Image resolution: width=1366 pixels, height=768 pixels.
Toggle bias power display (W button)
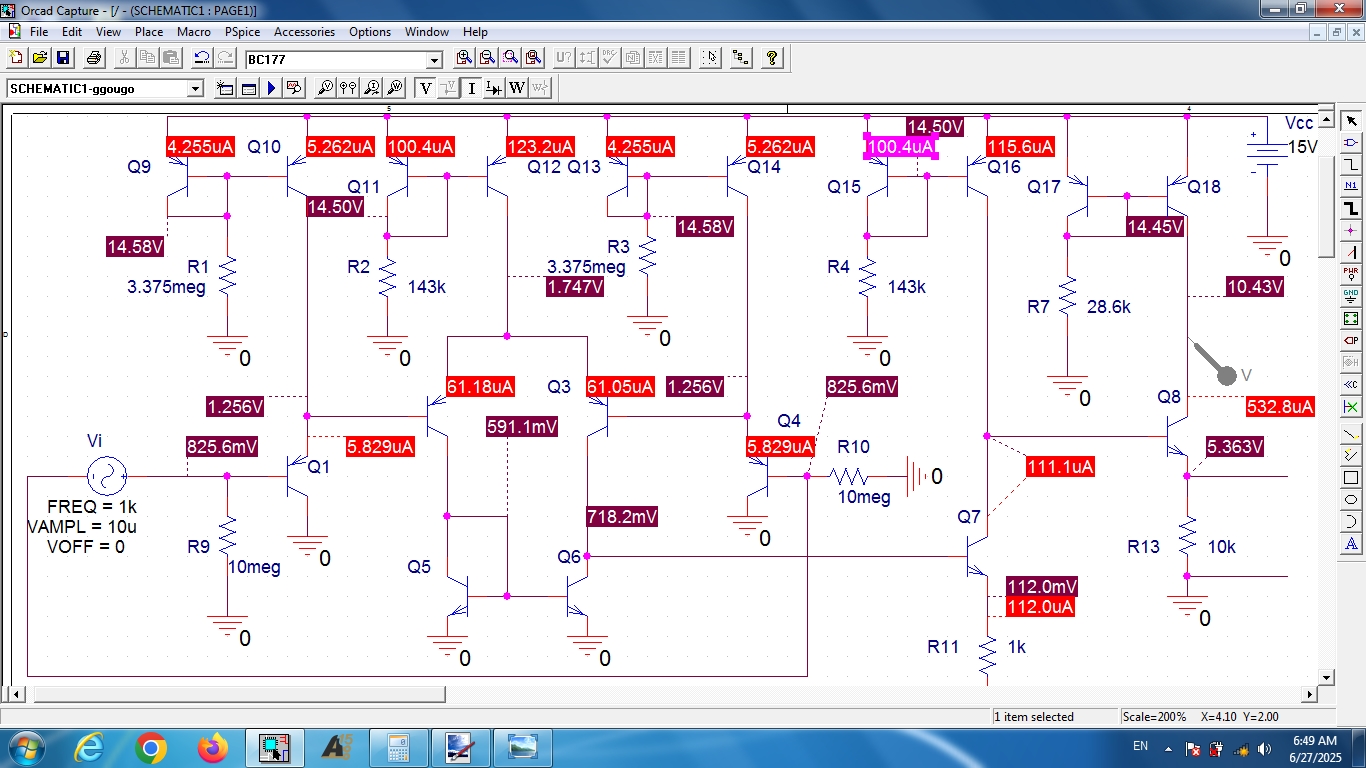pos(517,88)
